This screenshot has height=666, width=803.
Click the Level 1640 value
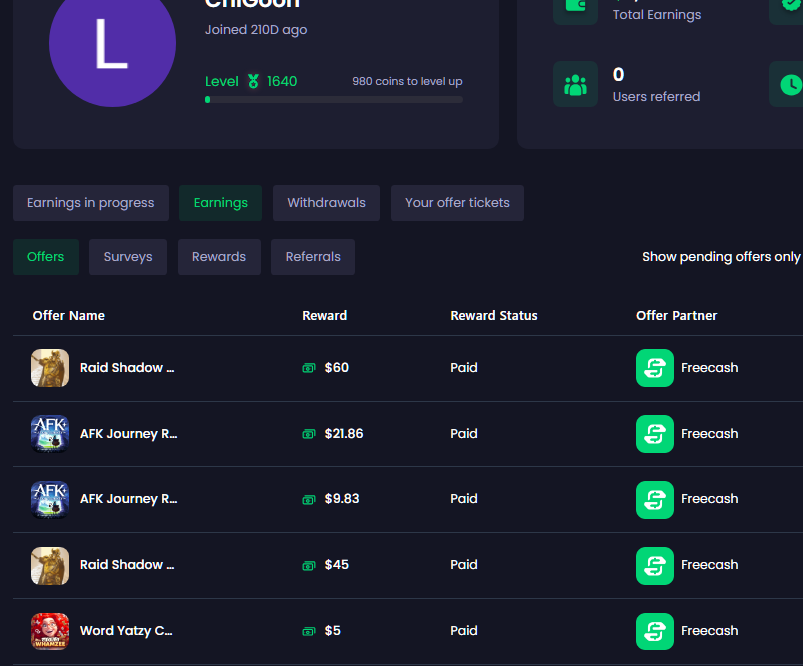pyautogui.click(x=282, y=81)
